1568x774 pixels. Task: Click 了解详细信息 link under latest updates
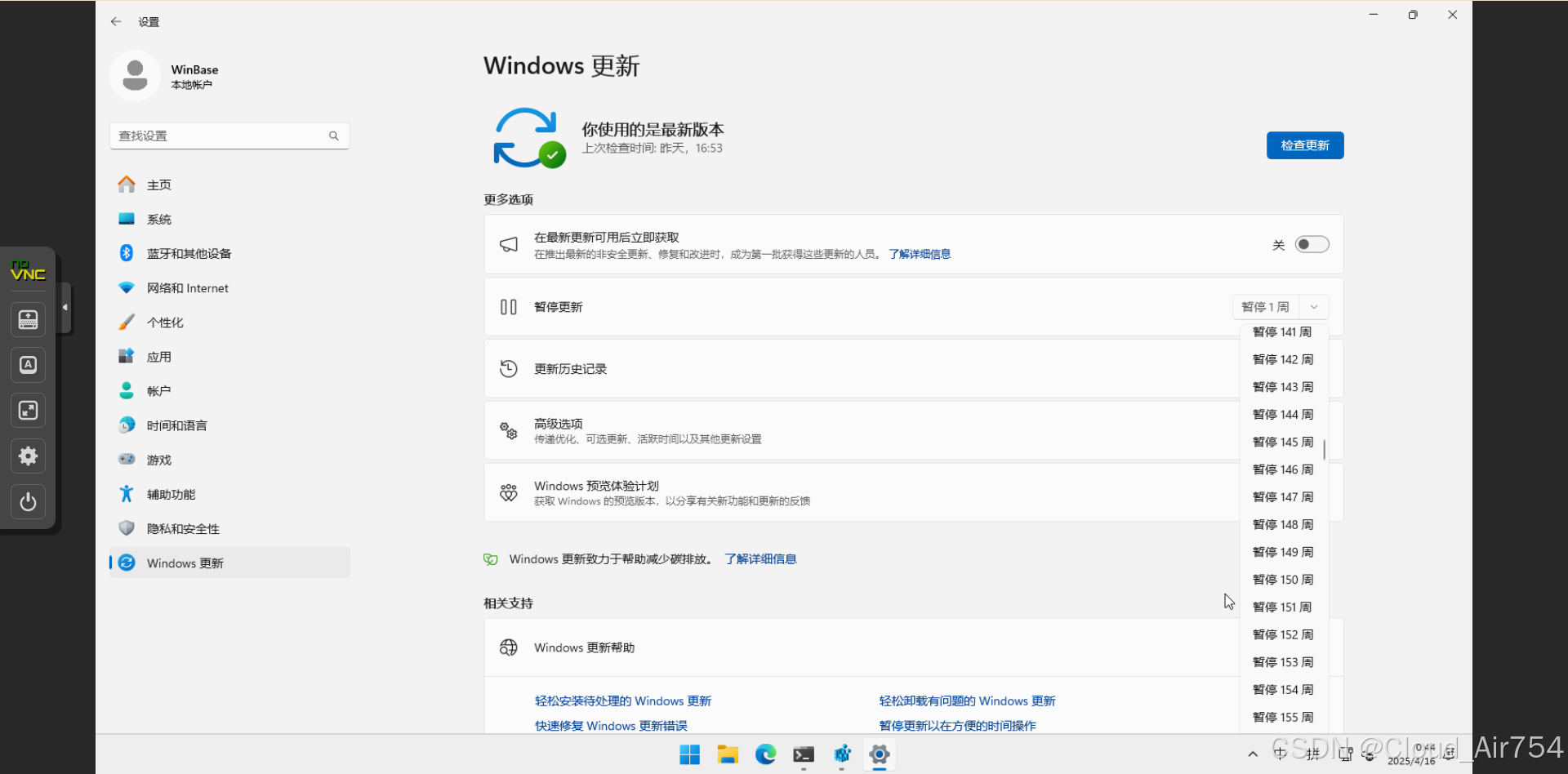click(920, 255)
